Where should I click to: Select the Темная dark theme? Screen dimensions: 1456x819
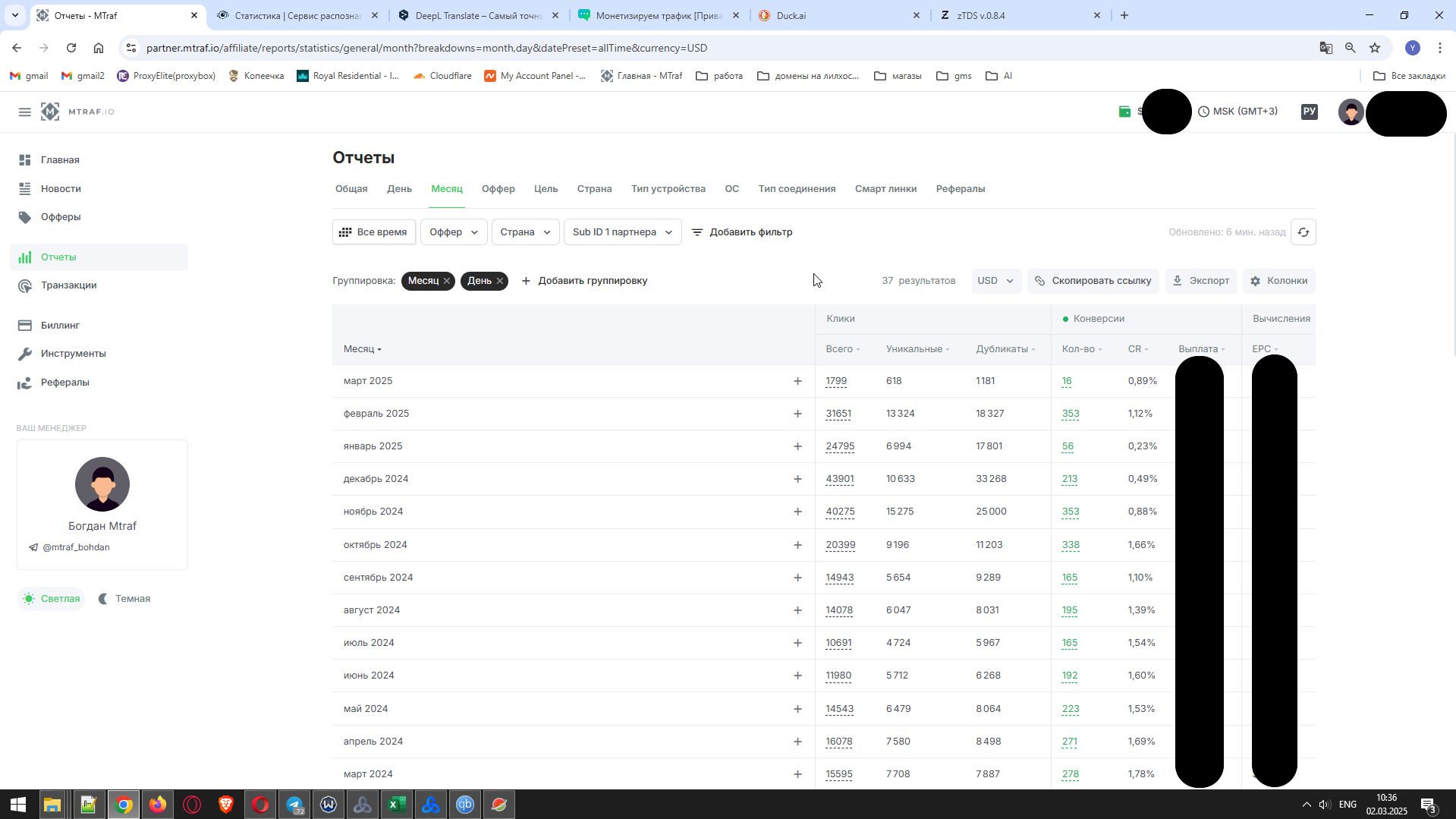(x=124, y=599)
